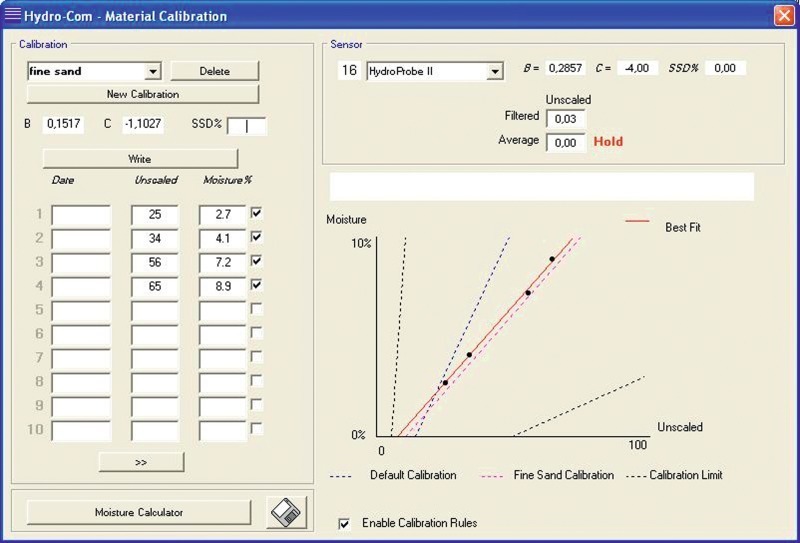The width and height of the screenshot is (800, 543).
Task: Disable the Enable Calibration Rules checkbox
Action: 345,523
